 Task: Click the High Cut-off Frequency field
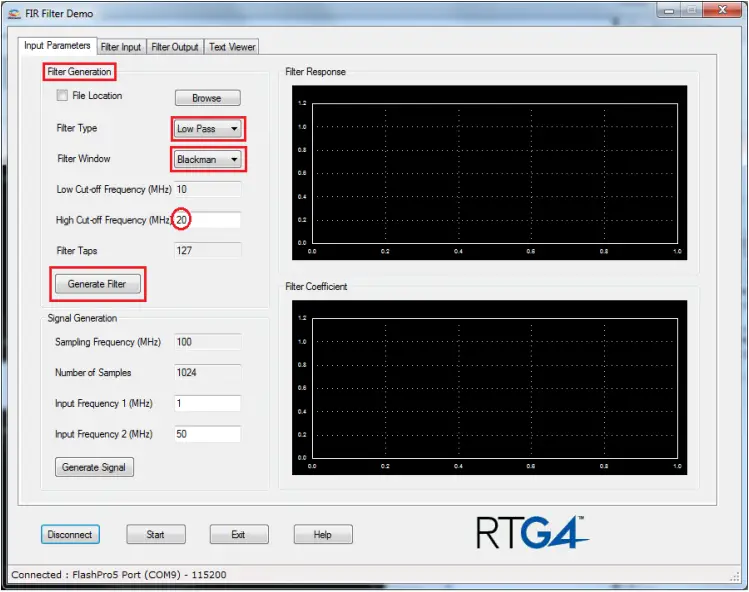click(x=208, y=220)
